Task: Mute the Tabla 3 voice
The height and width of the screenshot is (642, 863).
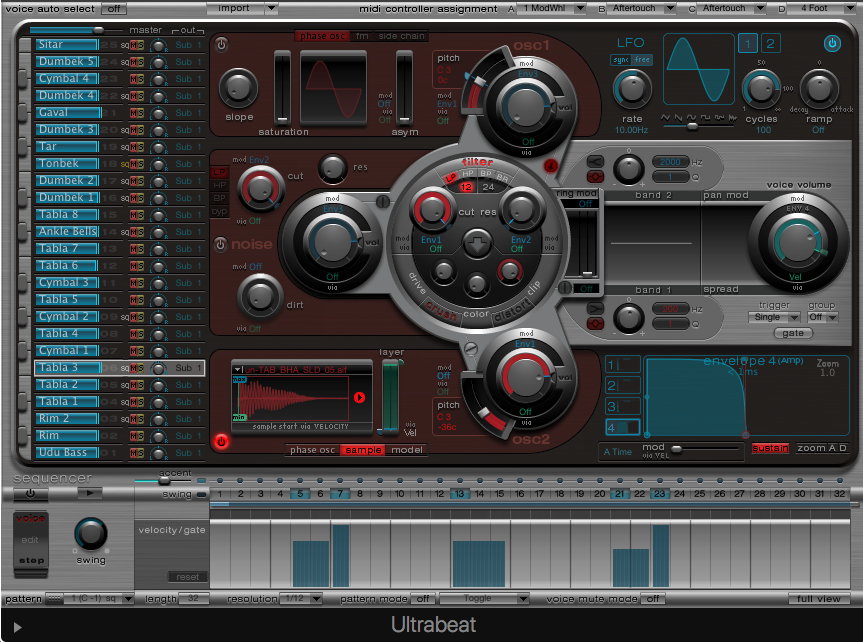Action: (133, 368)
